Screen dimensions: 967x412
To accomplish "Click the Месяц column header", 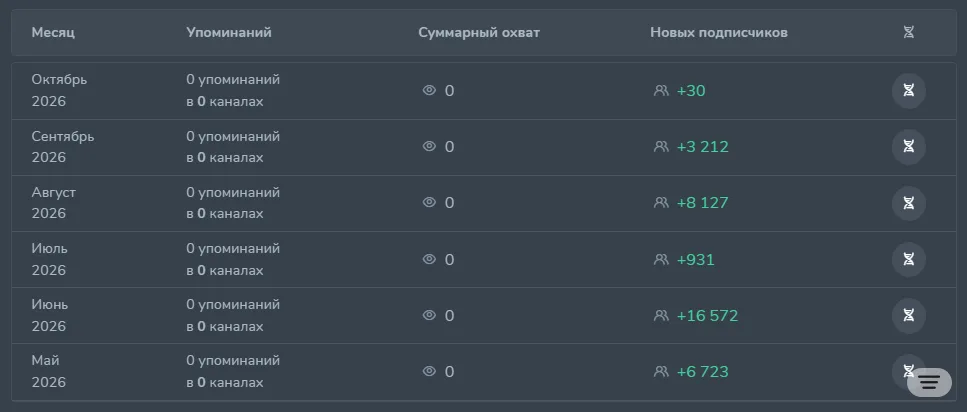I will click(x=53, y=33).
